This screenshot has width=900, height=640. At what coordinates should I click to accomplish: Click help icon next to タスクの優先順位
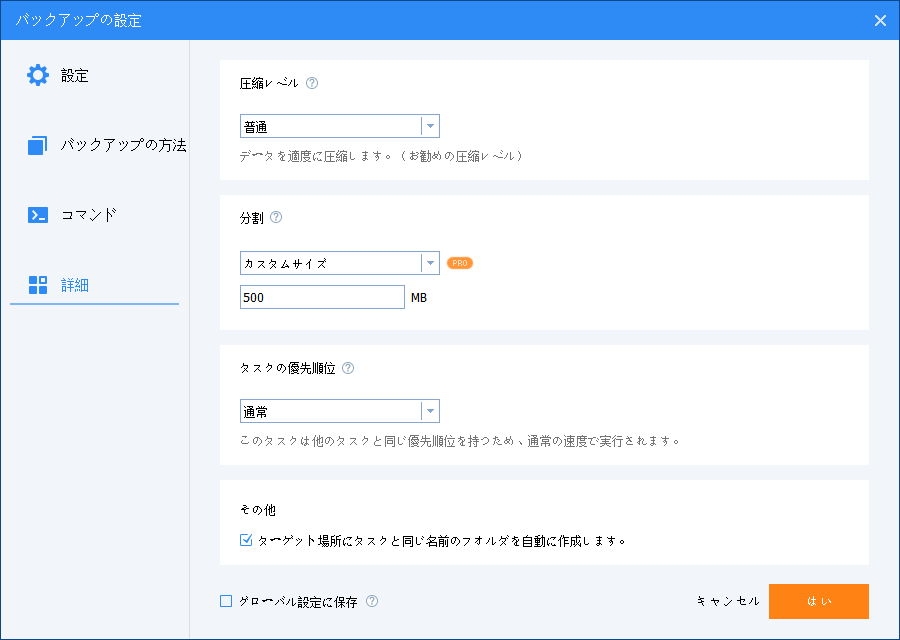(x=348, y=368)
